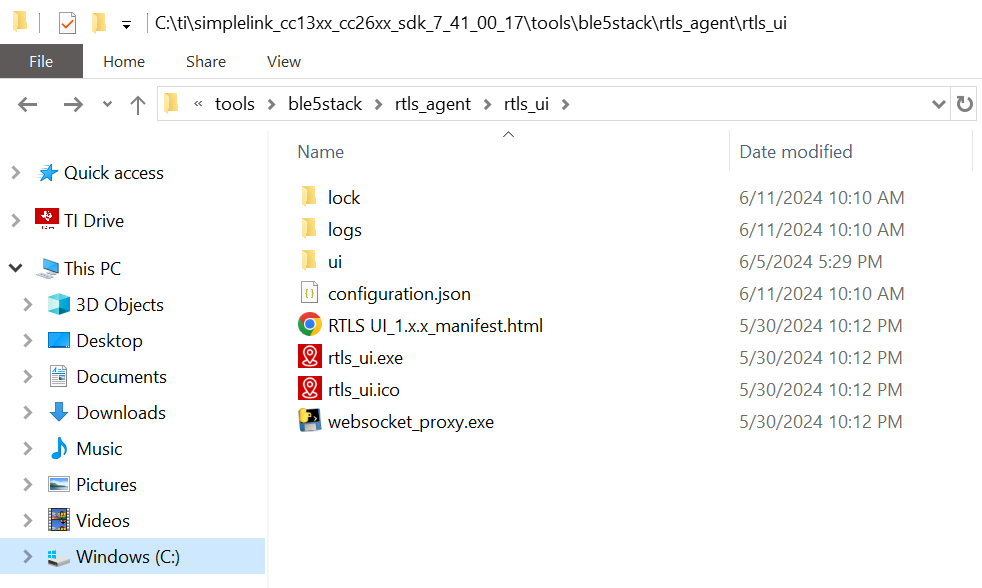Select the rtls_ui.exe application icon
This screenshot has width=982, height=588.
309,357
